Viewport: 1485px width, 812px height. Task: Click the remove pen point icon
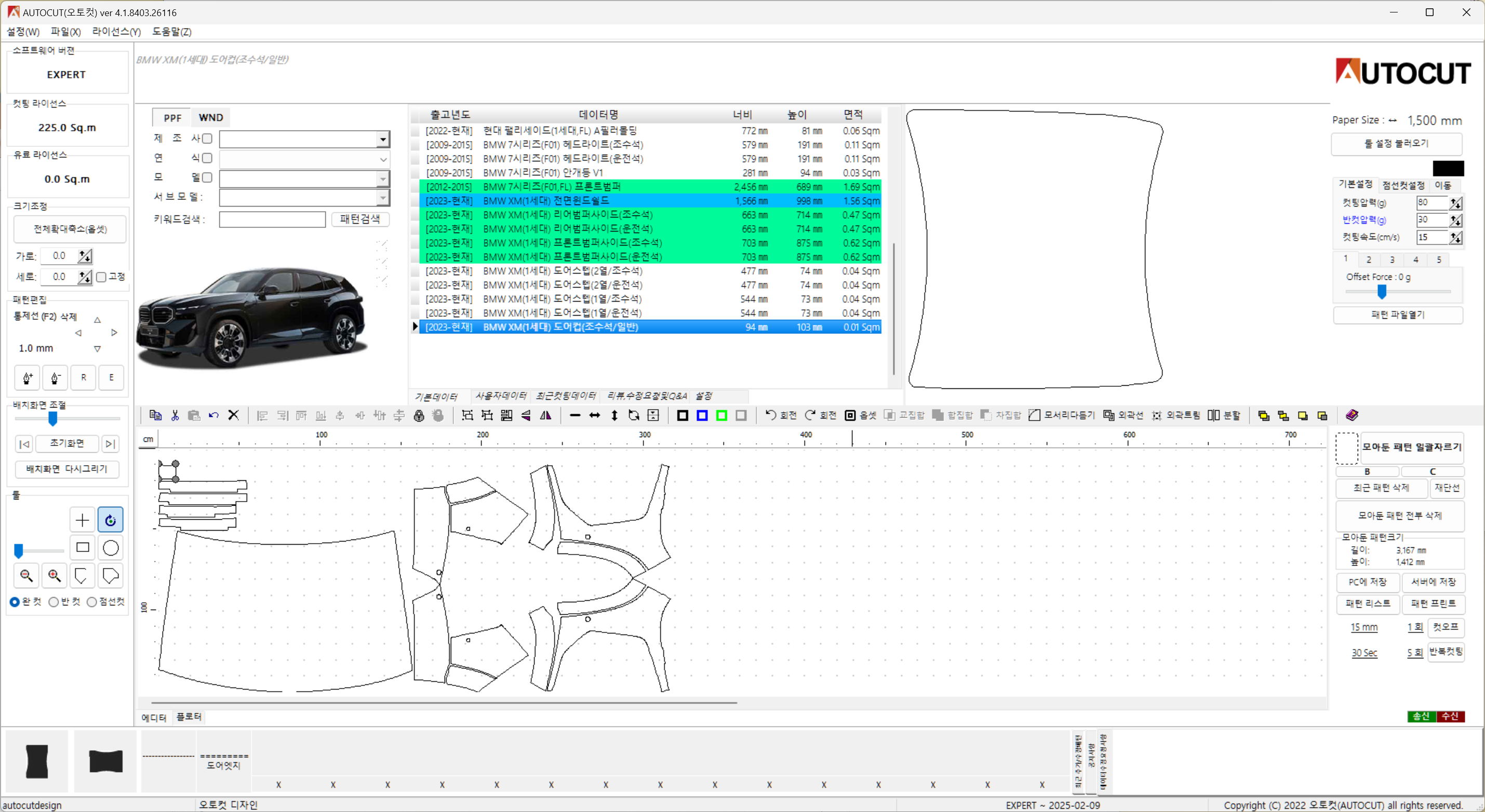[x=56, y=378]
